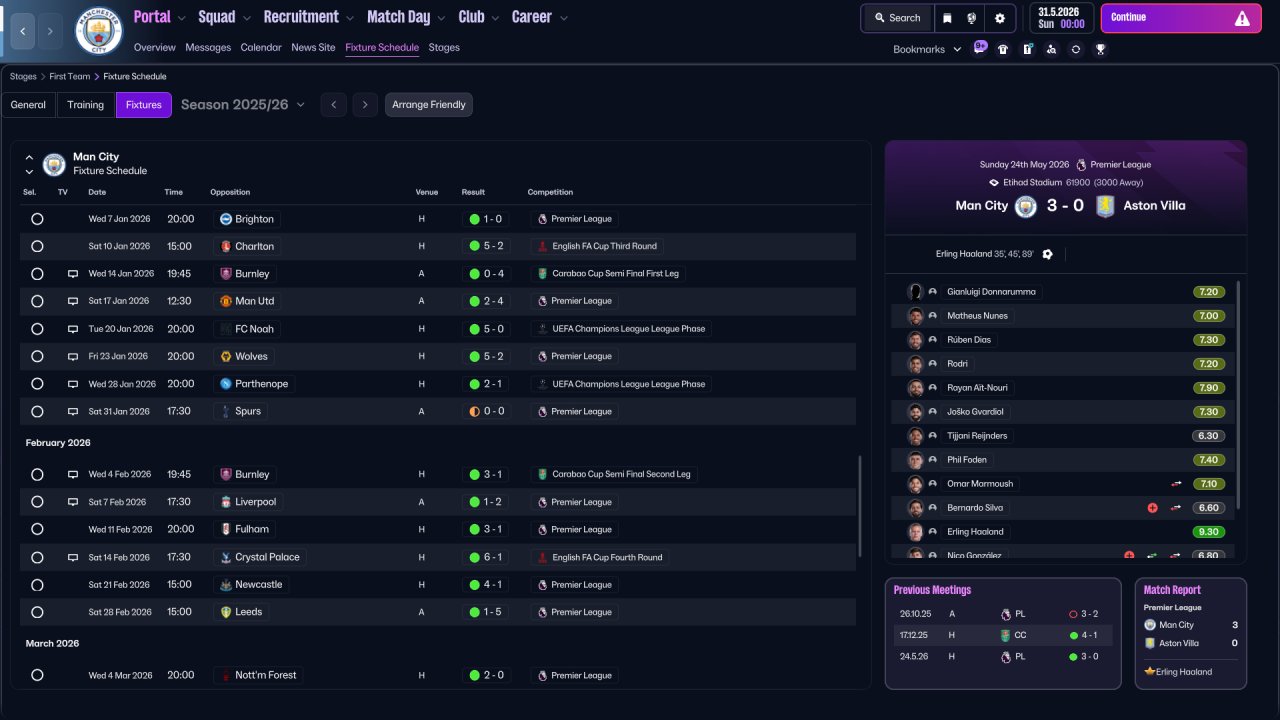Click the Charlton club crest
Viewport: 1280px width, 720px height.
click(x=226, y=246)
